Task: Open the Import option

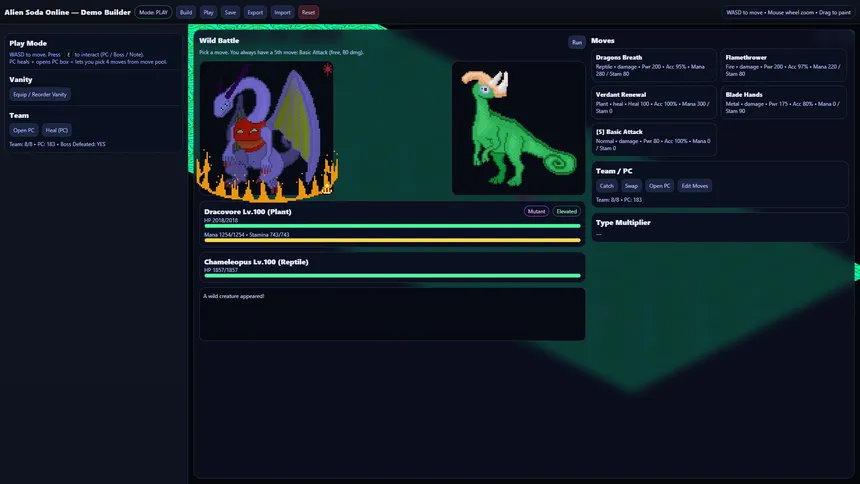Action: (x=282, y=12)
